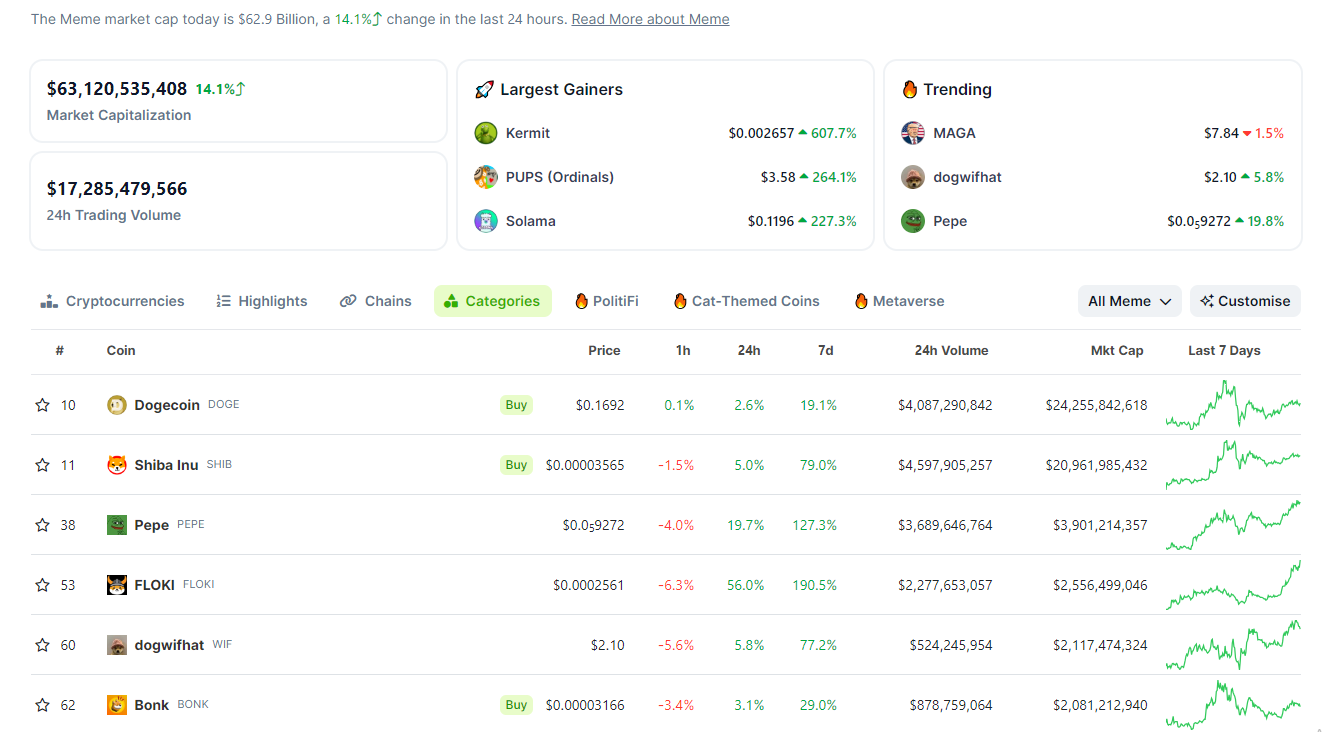The image size is (1322, 732).
Task: Click the Categories icon on green tab
Action: point(451,301)
